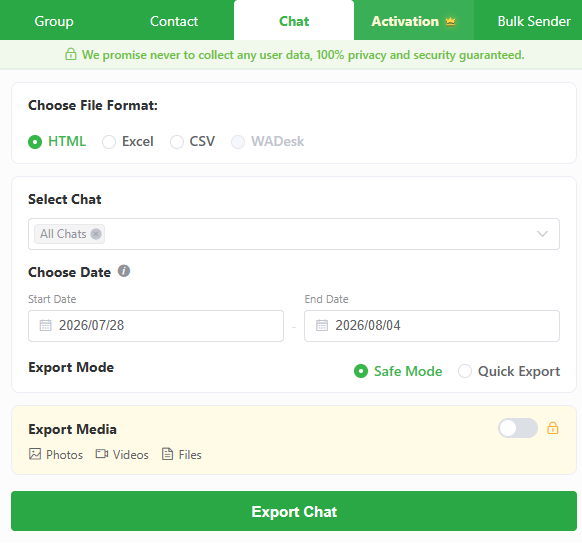Click the Export Chat button
The height and width of the screenshot is (547, 582).
pos(294,511)
